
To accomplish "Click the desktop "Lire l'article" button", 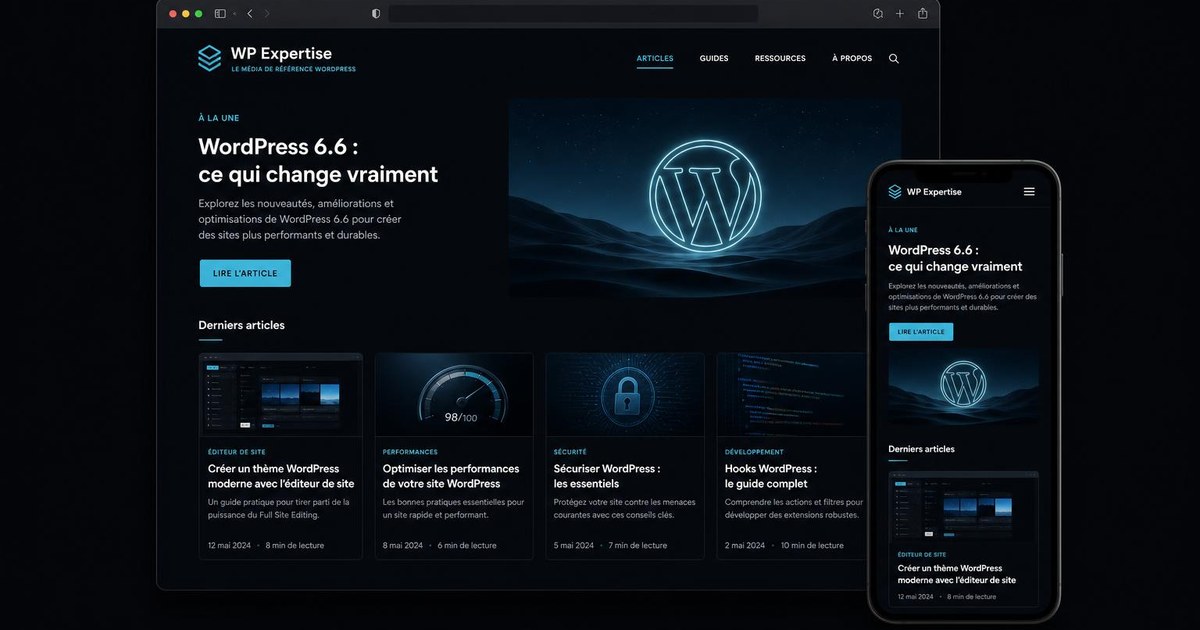I will tap(245, 273).
